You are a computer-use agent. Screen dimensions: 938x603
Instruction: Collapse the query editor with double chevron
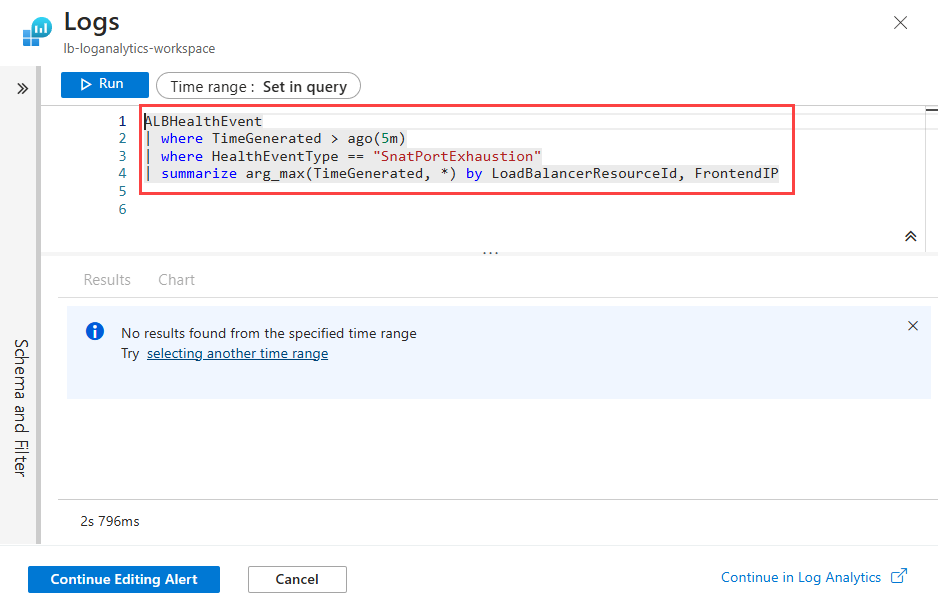(910, 236)
